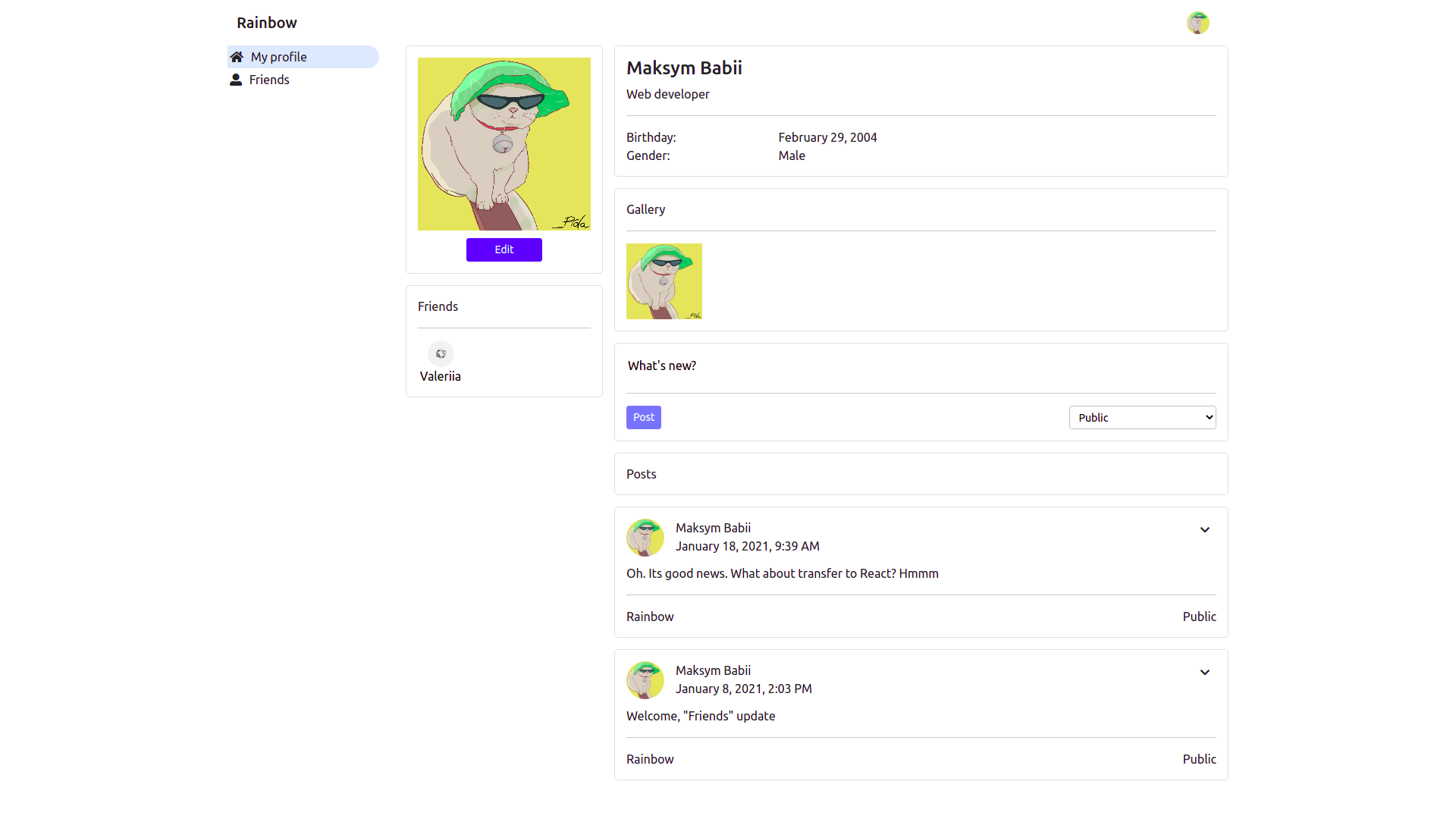Click the Rainbow logo text
This screenshot has width=1456, height=819.
[266, 23]
